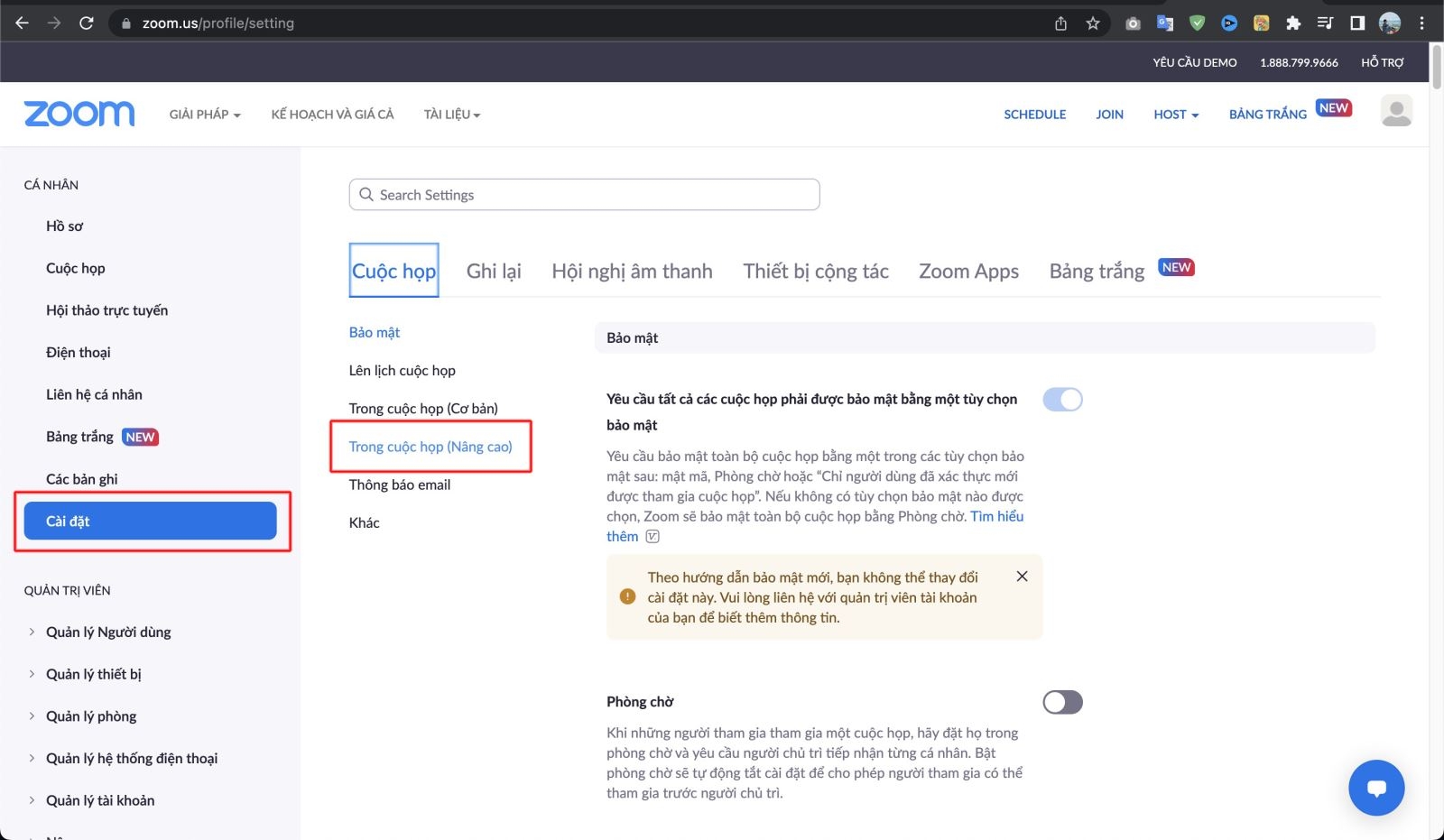
Task: Click HỖ TRỢ support link
Action: click(x=1383, y=62)
